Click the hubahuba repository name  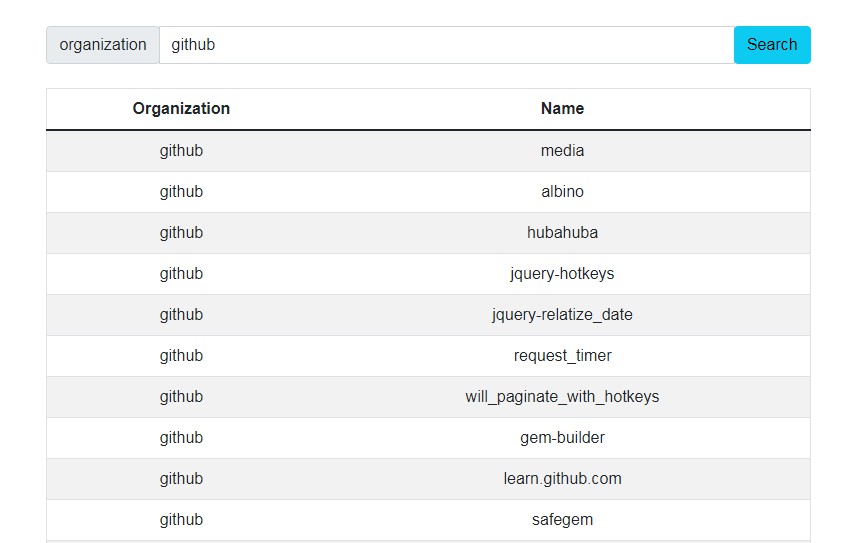pos(562,233)
